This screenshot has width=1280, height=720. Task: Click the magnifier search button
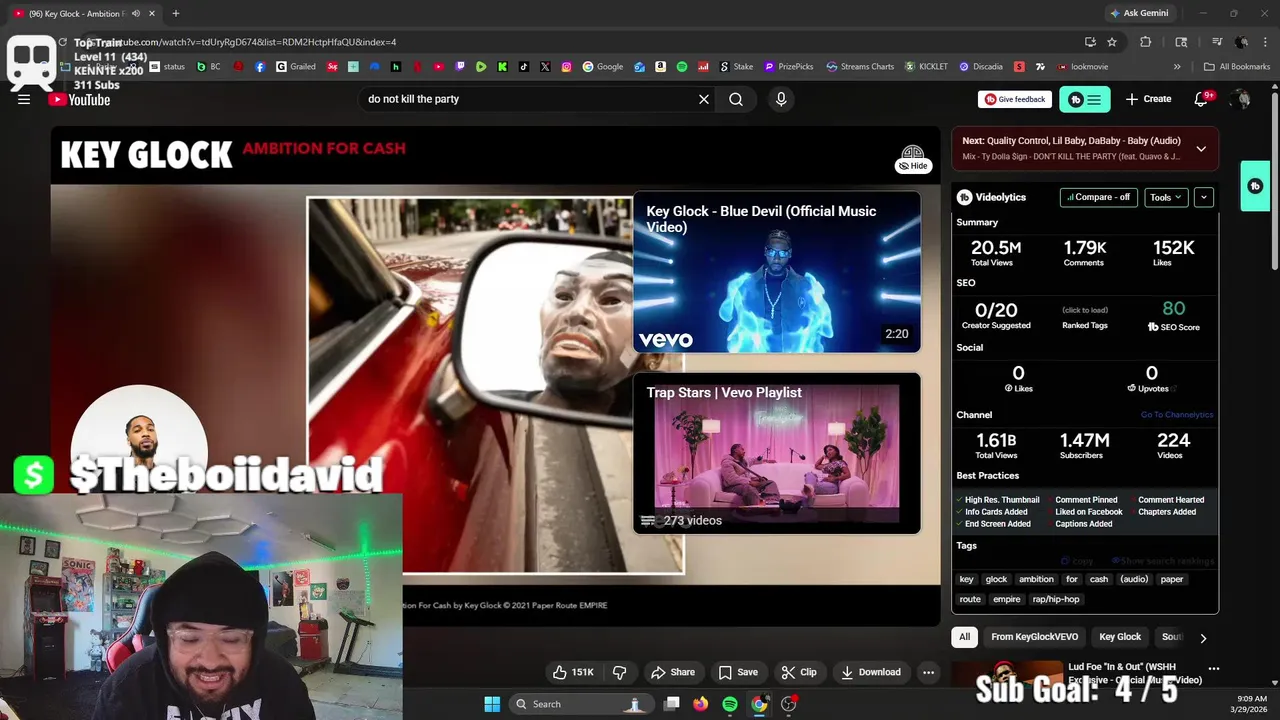coord(736,99)
